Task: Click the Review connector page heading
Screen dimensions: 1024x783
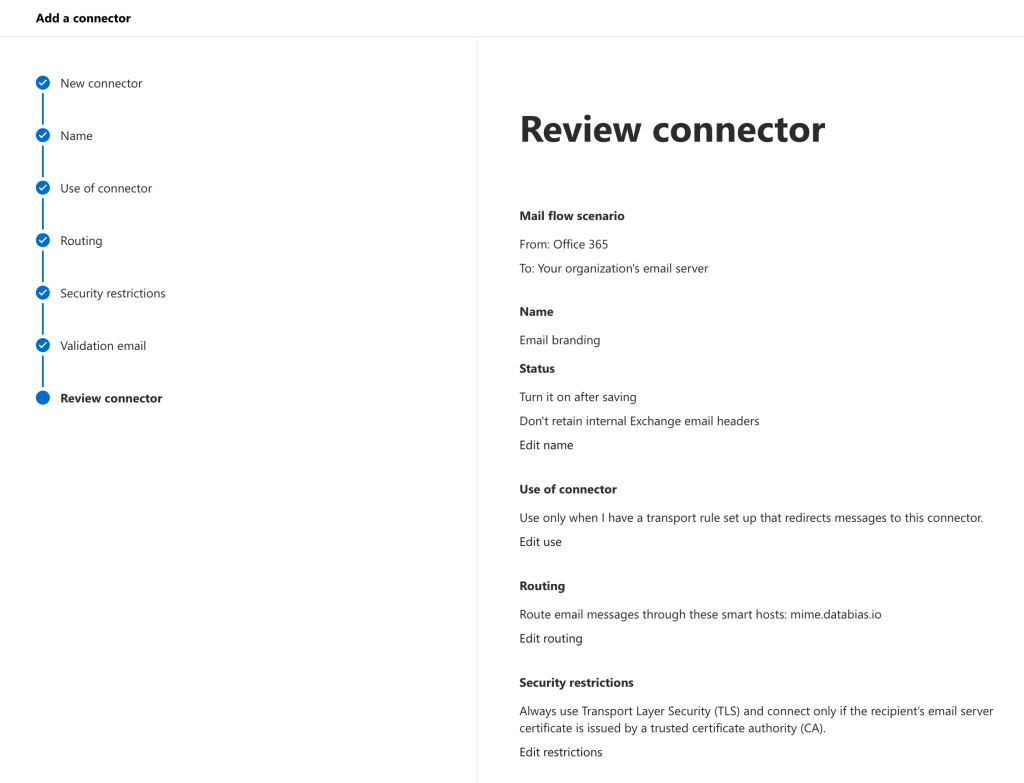Action: pyautogui.click(x=672, y=129)
